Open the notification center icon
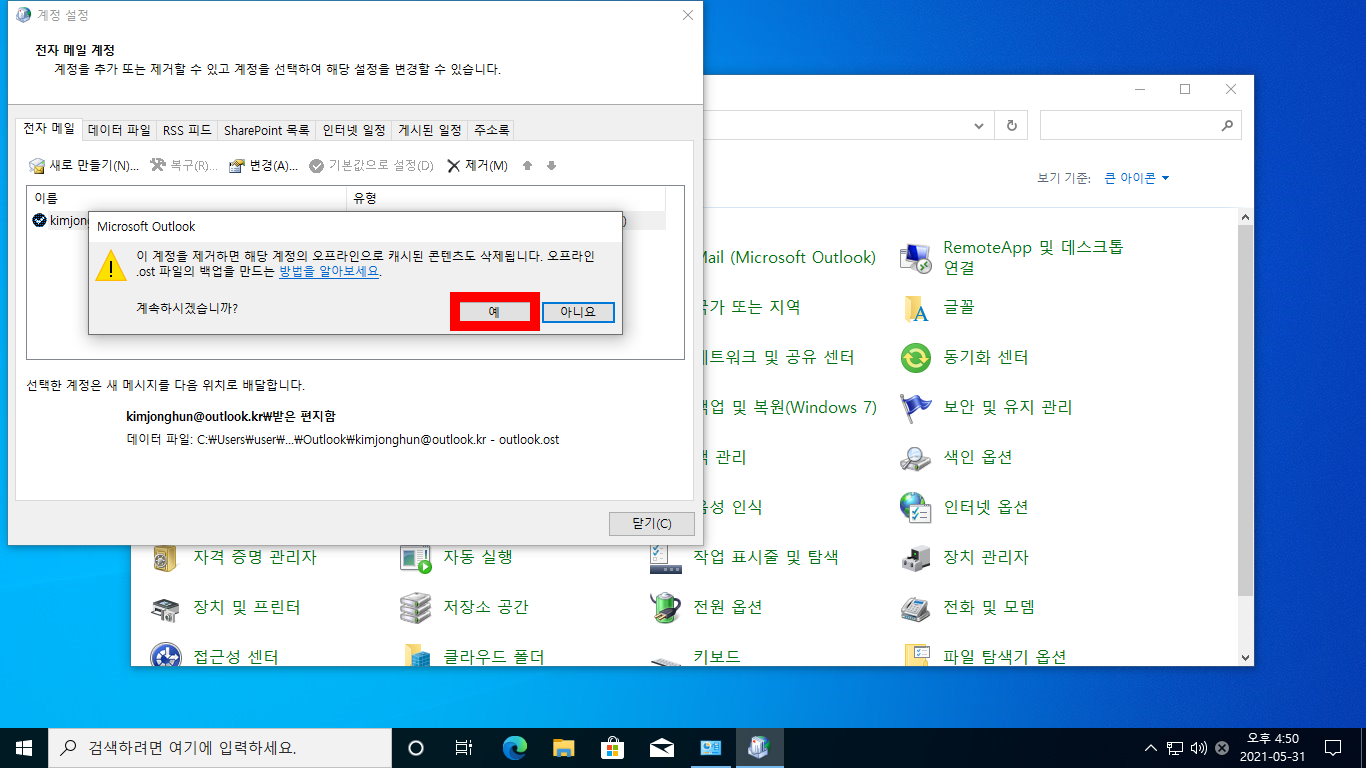Viewport: 1366px width, 768px height. point(1333,748)
